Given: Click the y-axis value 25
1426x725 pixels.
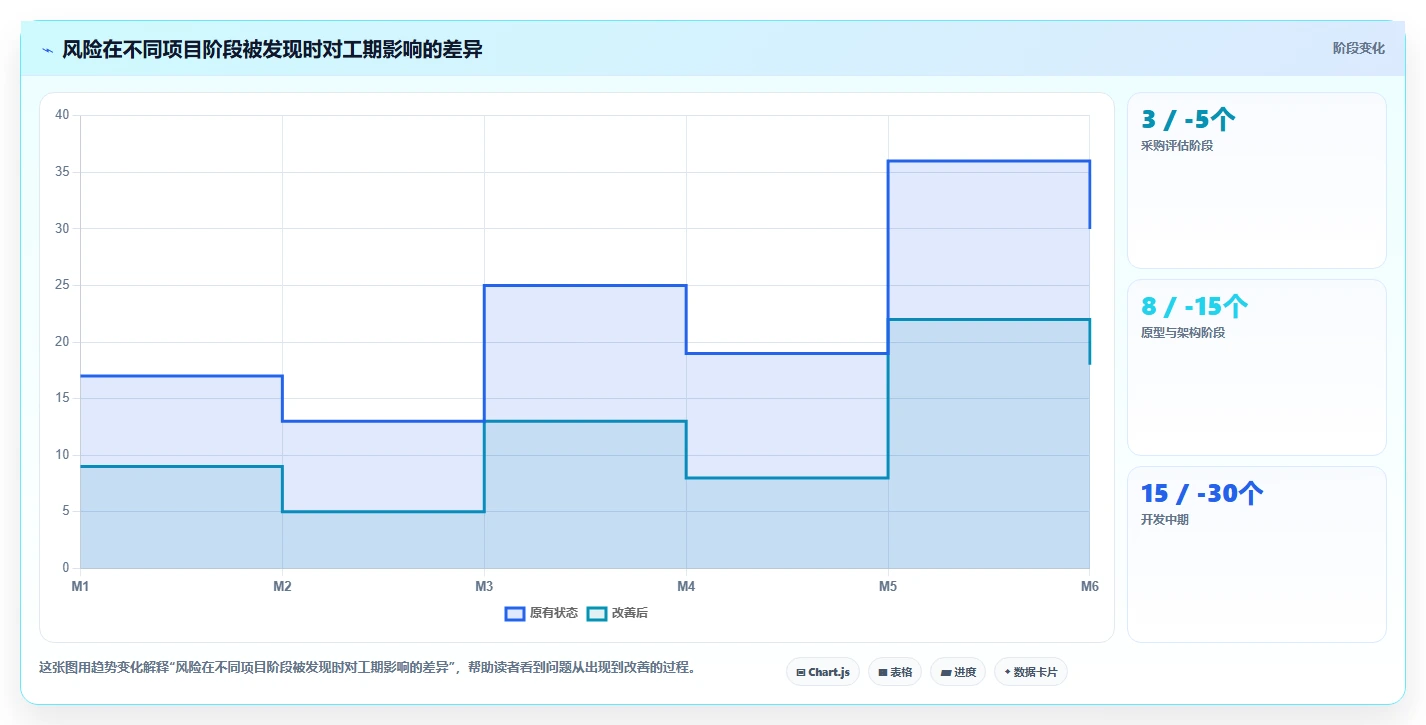Looking at the screenshot, I should click(62, 285).
